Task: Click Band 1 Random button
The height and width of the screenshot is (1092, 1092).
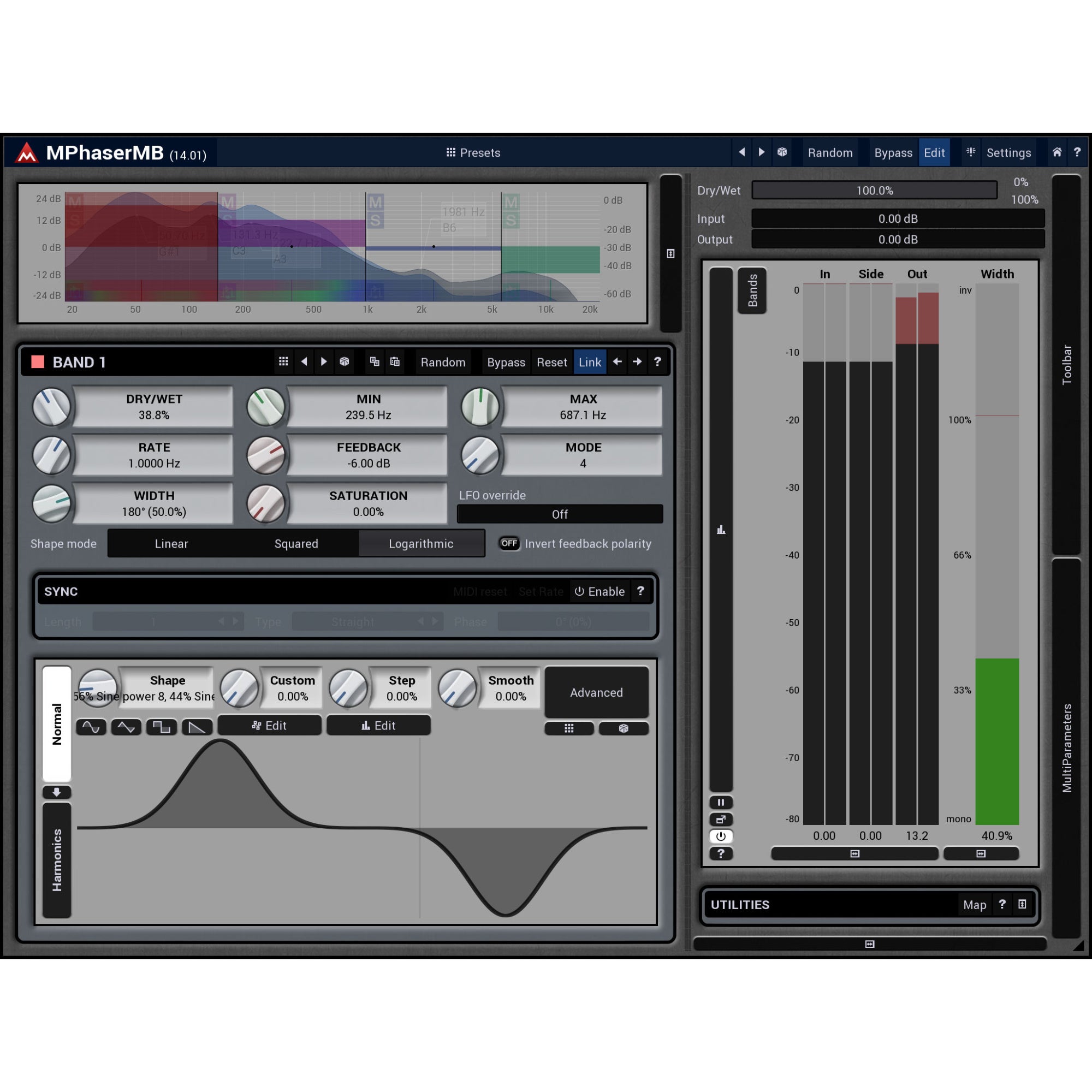Action: [x=443, y=363]
